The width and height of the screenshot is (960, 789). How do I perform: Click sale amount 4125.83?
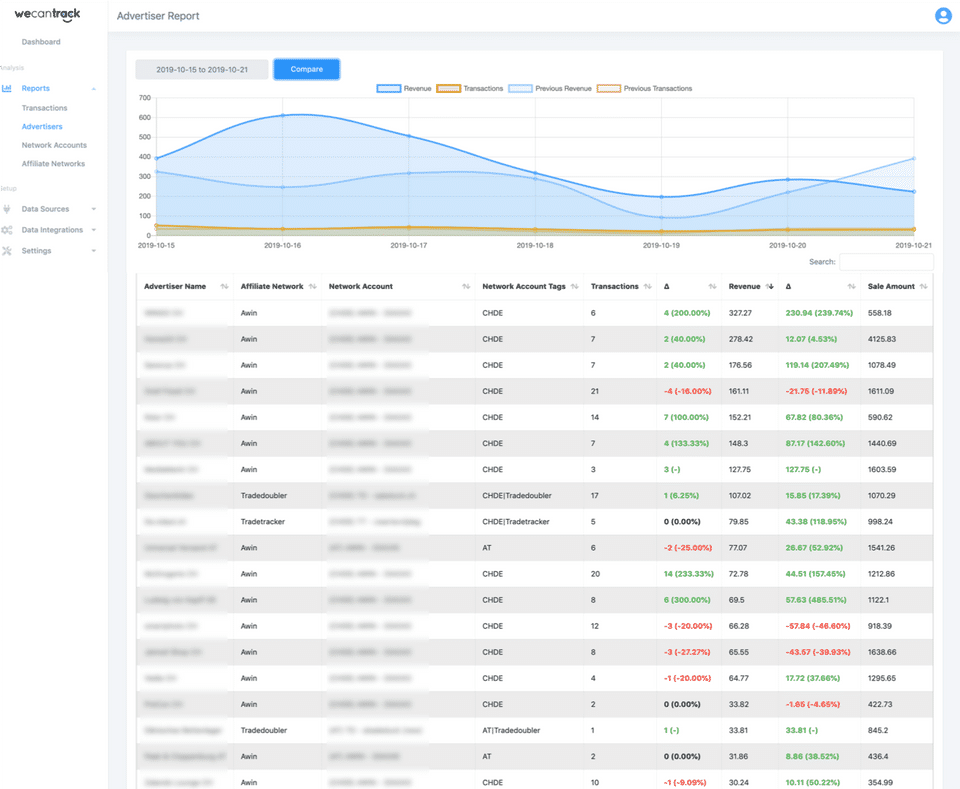(x=881, y=339)
